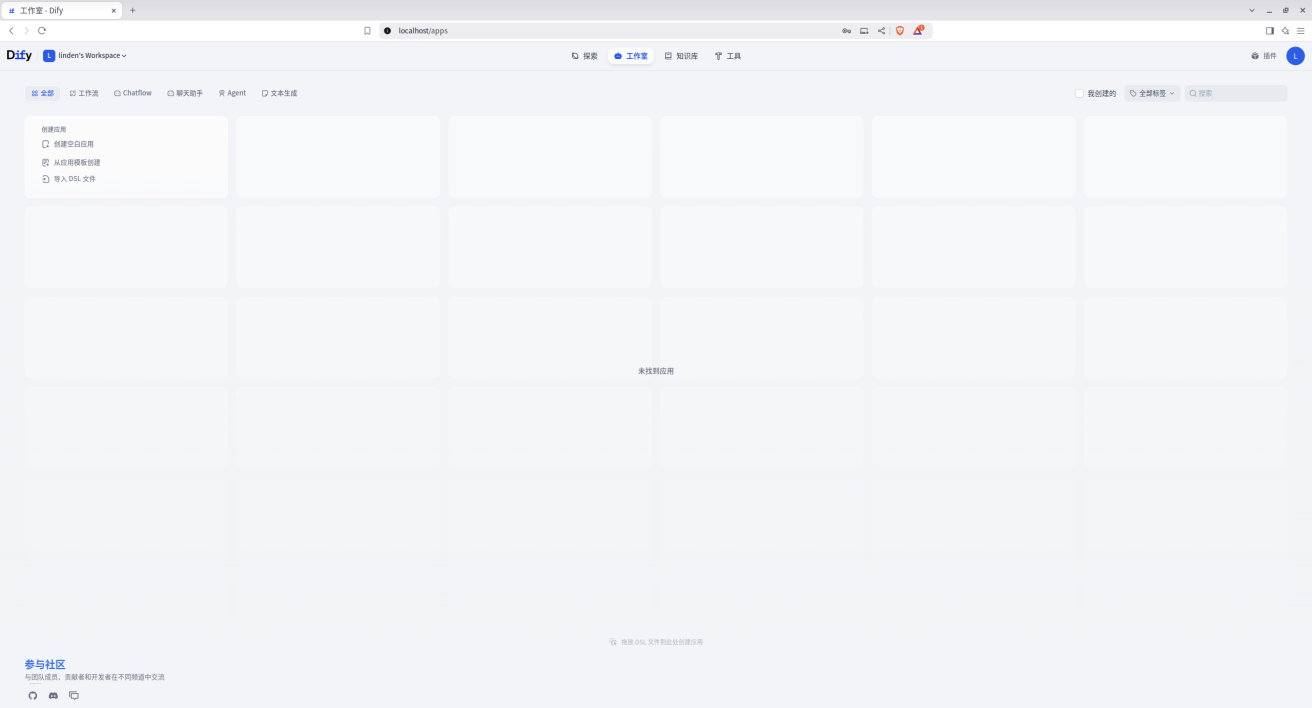This screenshot has width=1312, height=708.
Task: Close the 工作室 - Dify tab
Action: coord(113,10)
